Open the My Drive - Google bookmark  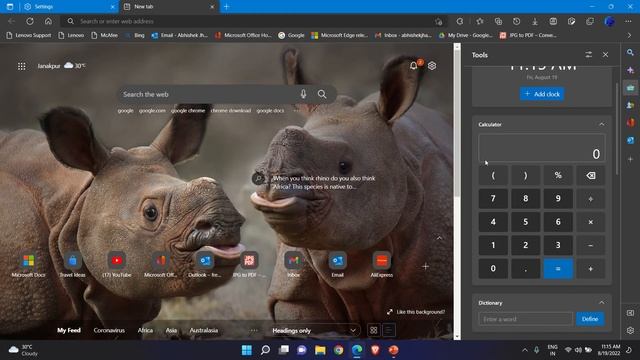(x=466, y=36)
